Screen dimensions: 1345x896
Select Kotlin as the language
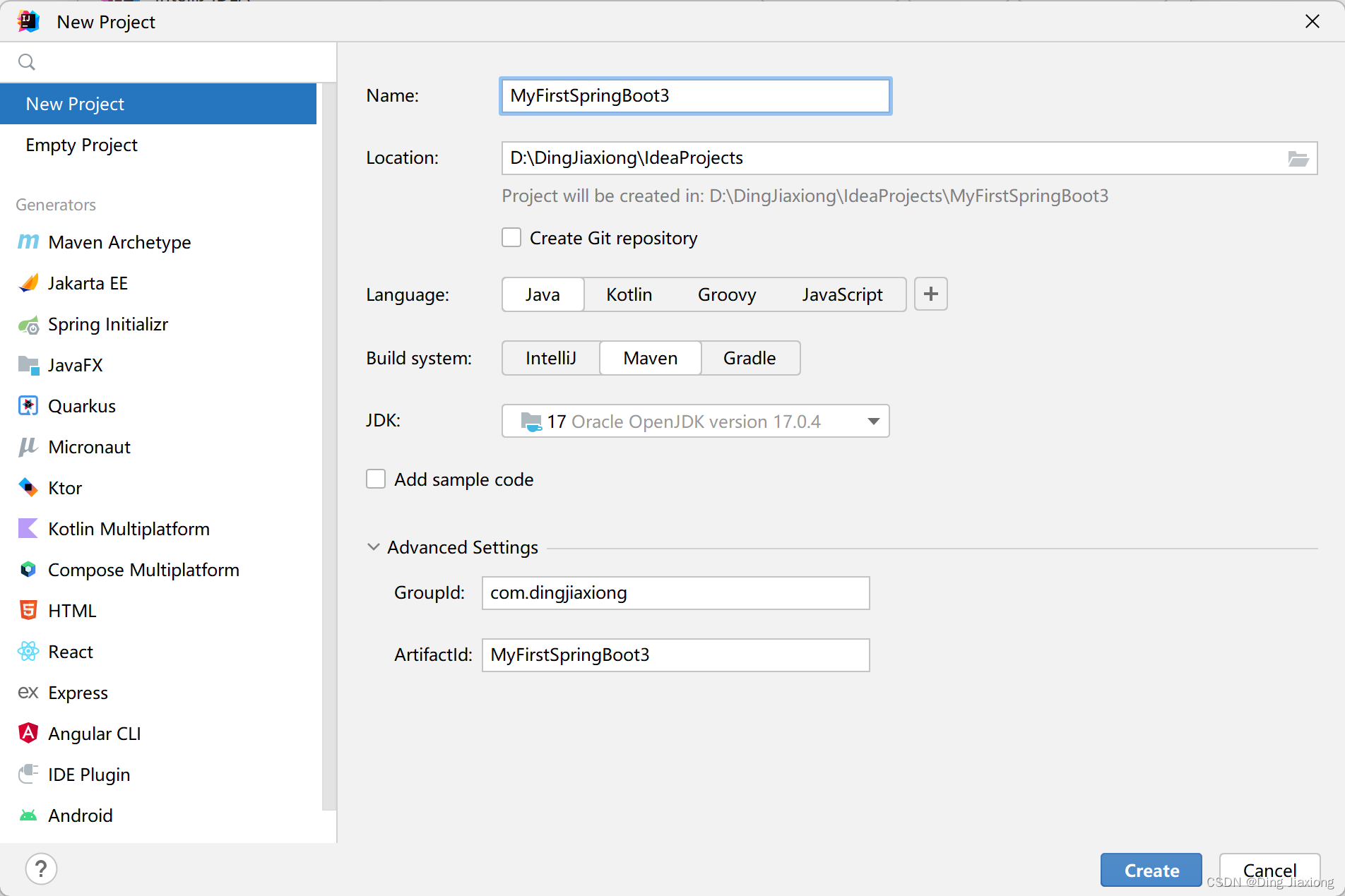click(x=629, y=294)
